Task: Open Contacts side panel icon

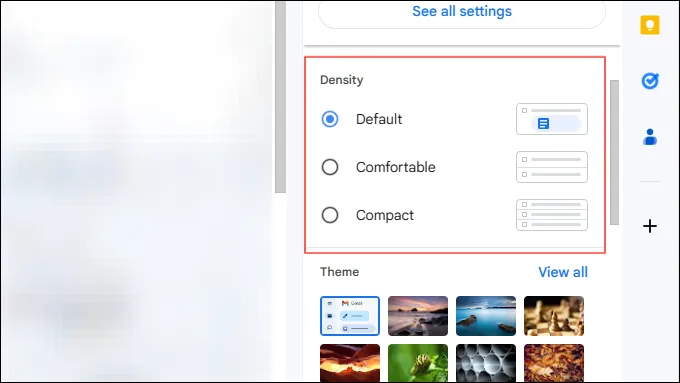Action: (x=650, y=137)
